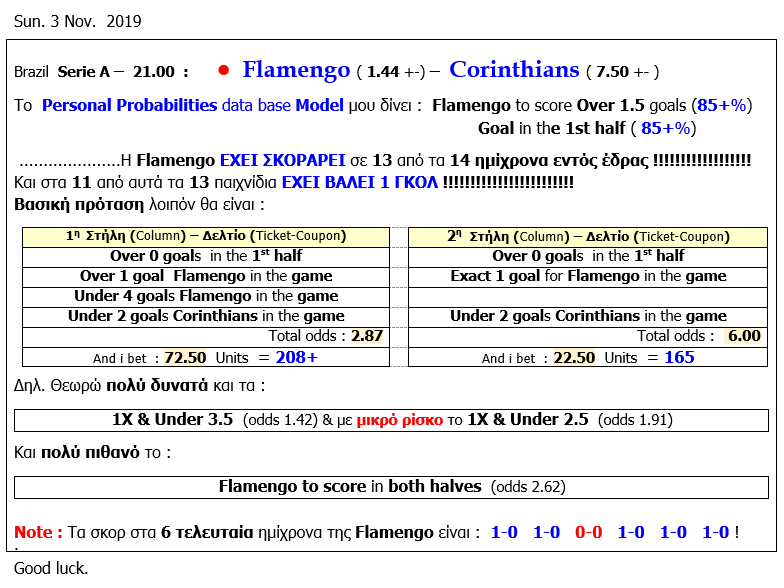The width and height of the screenshot is (784, 588).
Task: Click 'πολύ δυνατά' bold text
Action: (157, 386)
